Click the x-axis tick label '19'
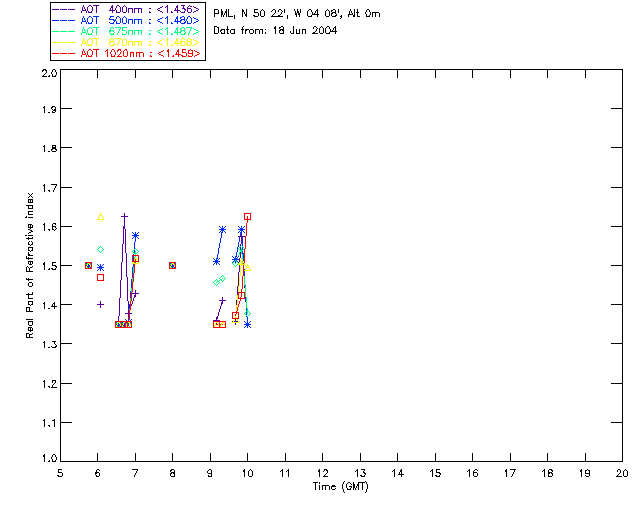640x512 pixels. [585, 473]
